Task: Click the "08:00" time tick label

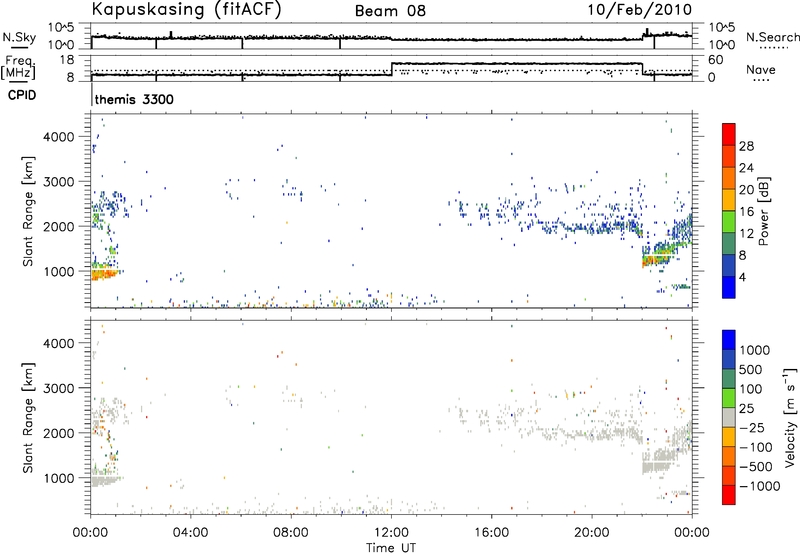Action: [x=291, y=533]
